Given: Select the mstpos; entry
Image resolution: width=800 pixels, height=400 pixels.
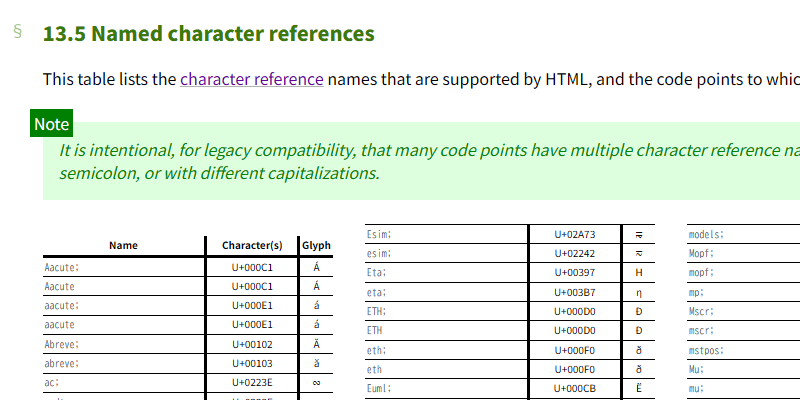Looking at the screenshot, I should coord(706,350).
